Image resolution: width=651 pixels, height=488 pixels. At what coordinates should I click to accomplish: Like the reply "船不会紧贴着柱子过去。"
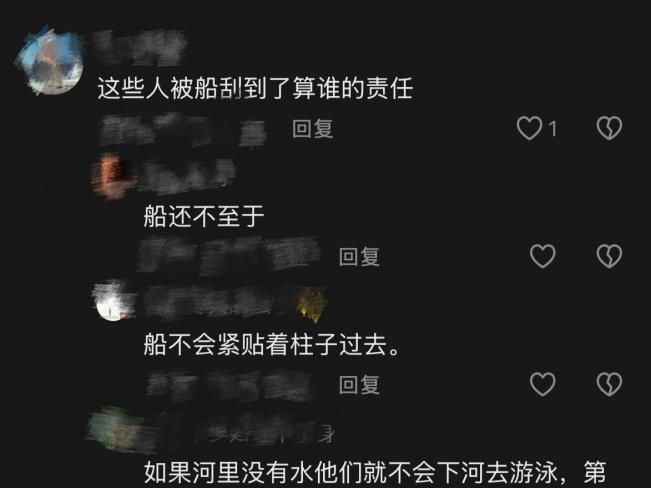[x=543, y=384]
